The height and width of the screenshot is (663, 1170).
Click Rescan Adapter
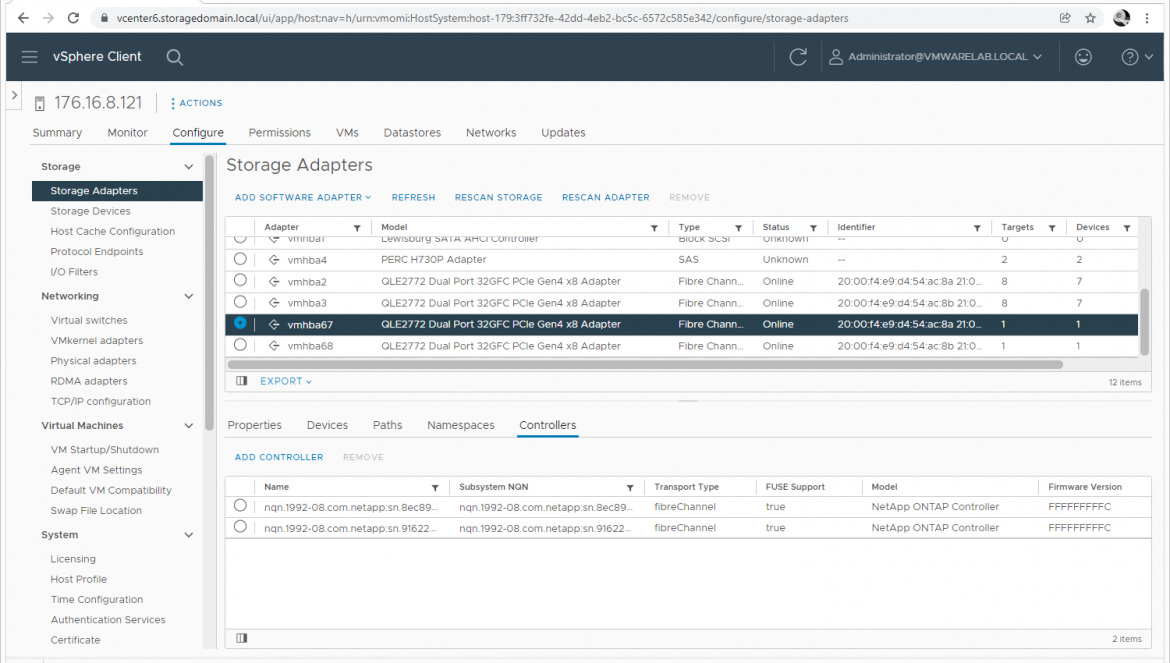(606, 198)
